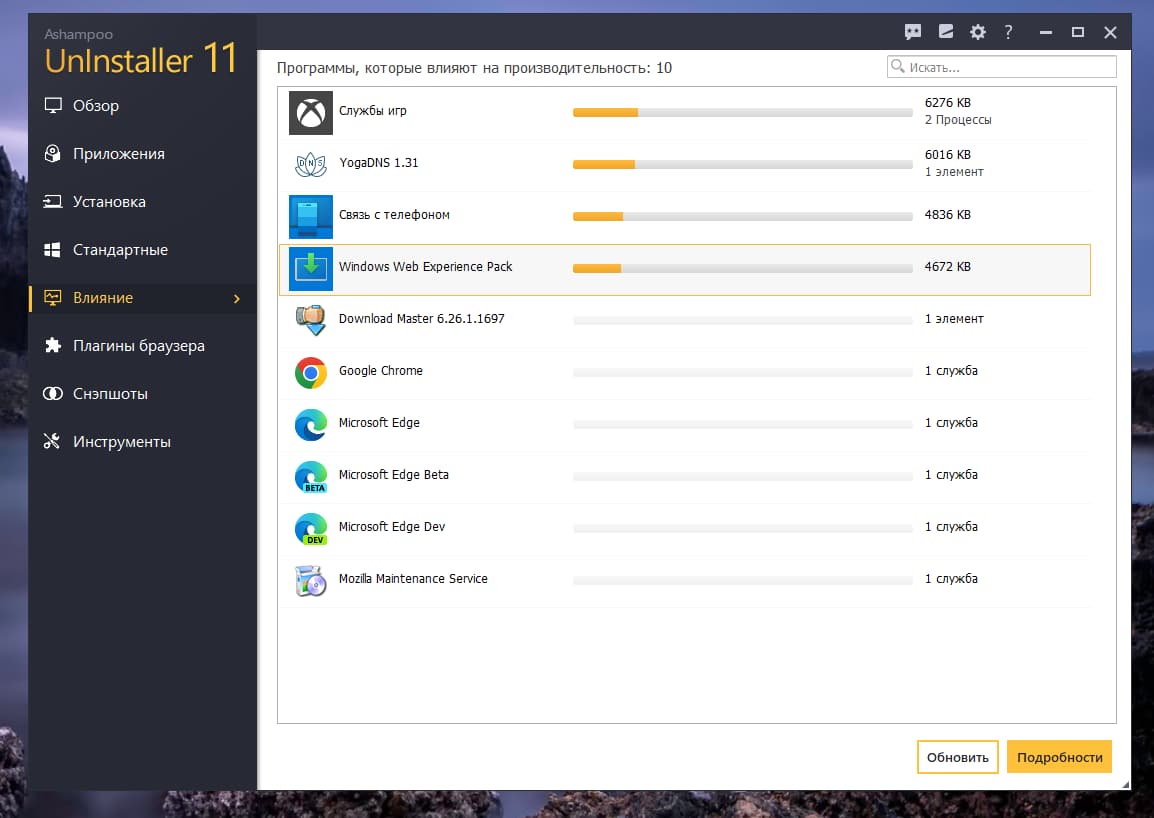Open feedback via speech bubble icon
The image size is (1154, 818).
[x=912, y=32]
